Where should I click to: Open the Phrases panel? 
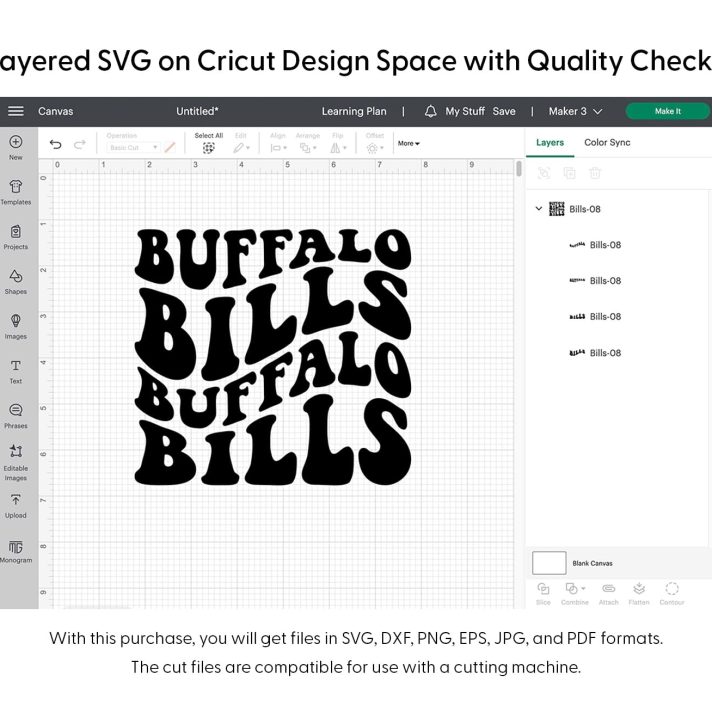(x=15, y=416)
